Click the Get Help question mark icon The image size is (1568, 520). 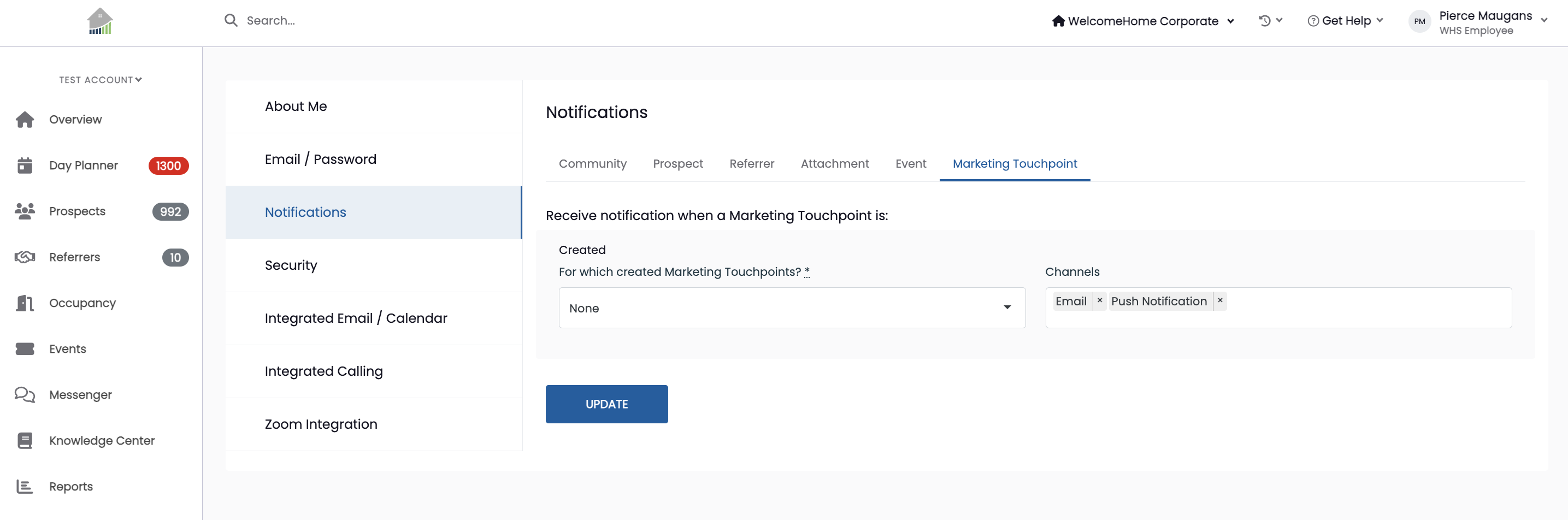pyautogui.click(x=1313, y=21)
